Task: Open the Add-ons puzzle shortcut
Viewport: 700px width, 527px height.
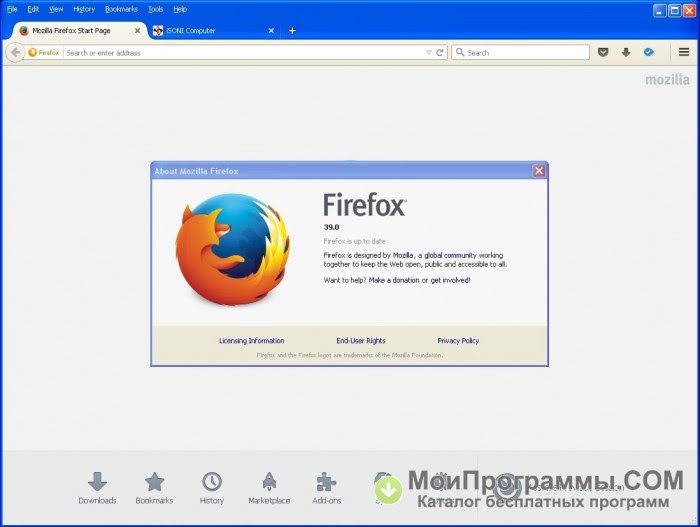Action: tap(326, 488)
